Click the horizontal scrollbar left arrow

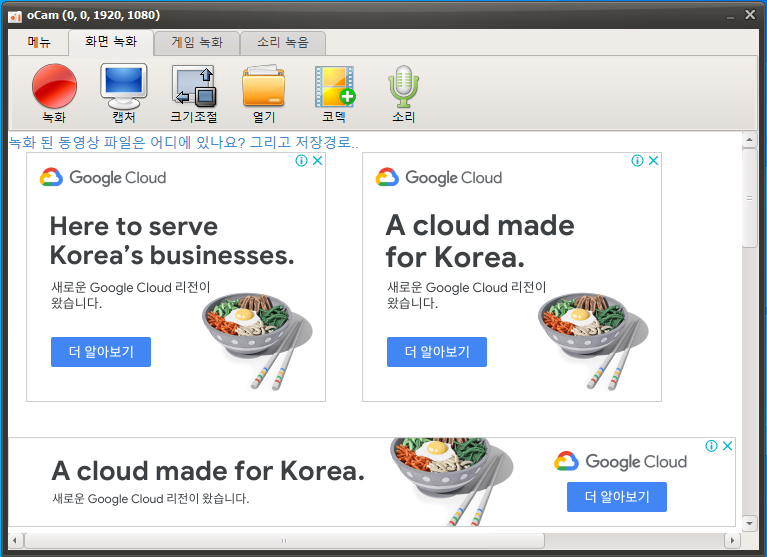(15, 540)
